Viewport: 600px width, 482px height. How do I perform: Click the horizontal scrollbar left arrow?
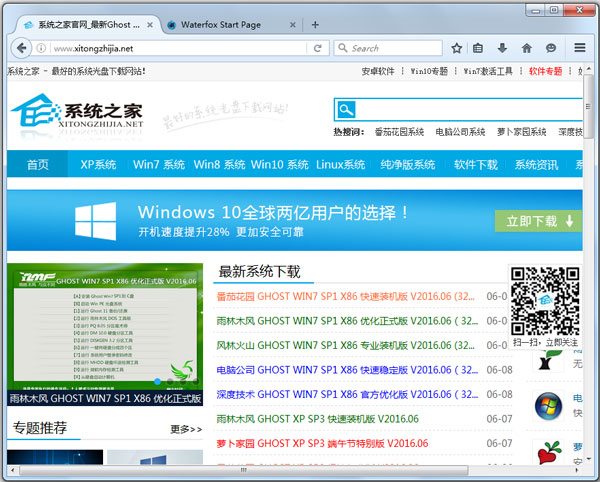click(x=13, y=470)
